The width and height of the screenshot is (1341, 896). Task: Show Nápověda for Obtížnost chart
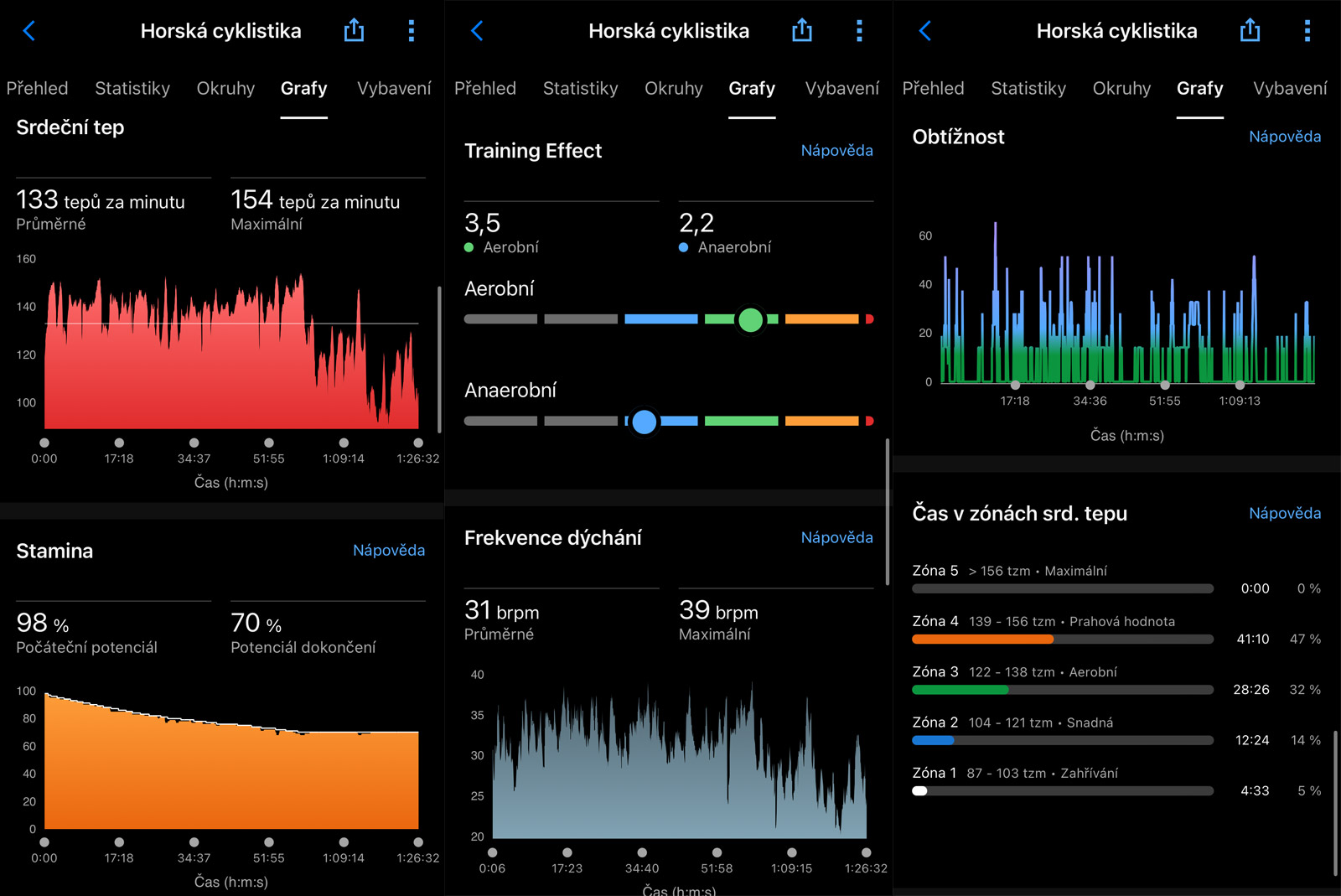pos(1284,137)
